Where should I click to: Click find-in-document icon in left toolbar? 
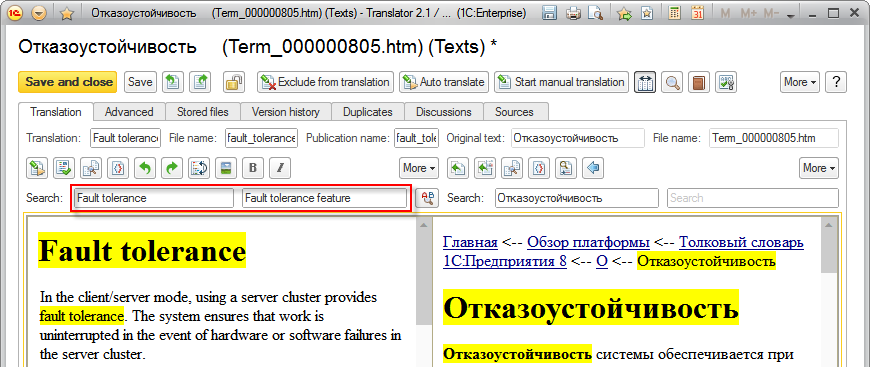pyautogui.click(x=91, y=168)
